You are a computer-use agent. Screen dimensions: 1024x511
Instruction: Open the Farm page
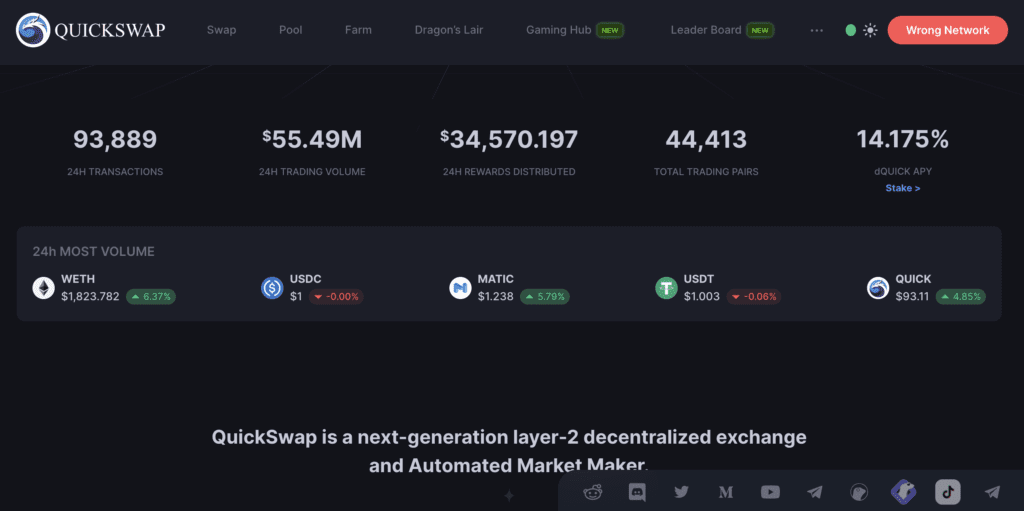[358, 30]
